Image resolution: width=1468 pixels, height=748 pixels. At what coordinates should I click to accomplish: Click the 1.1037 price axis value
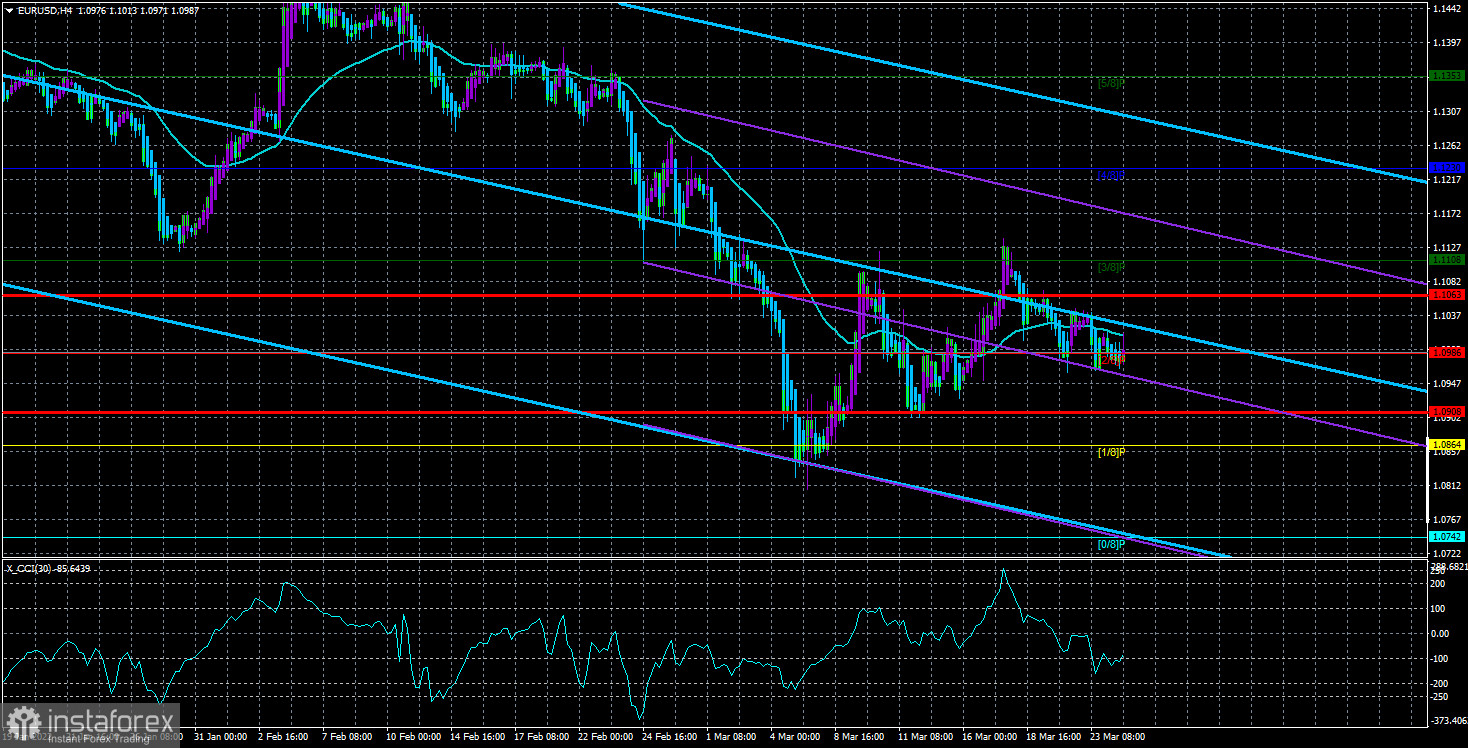coord(1447,316)
